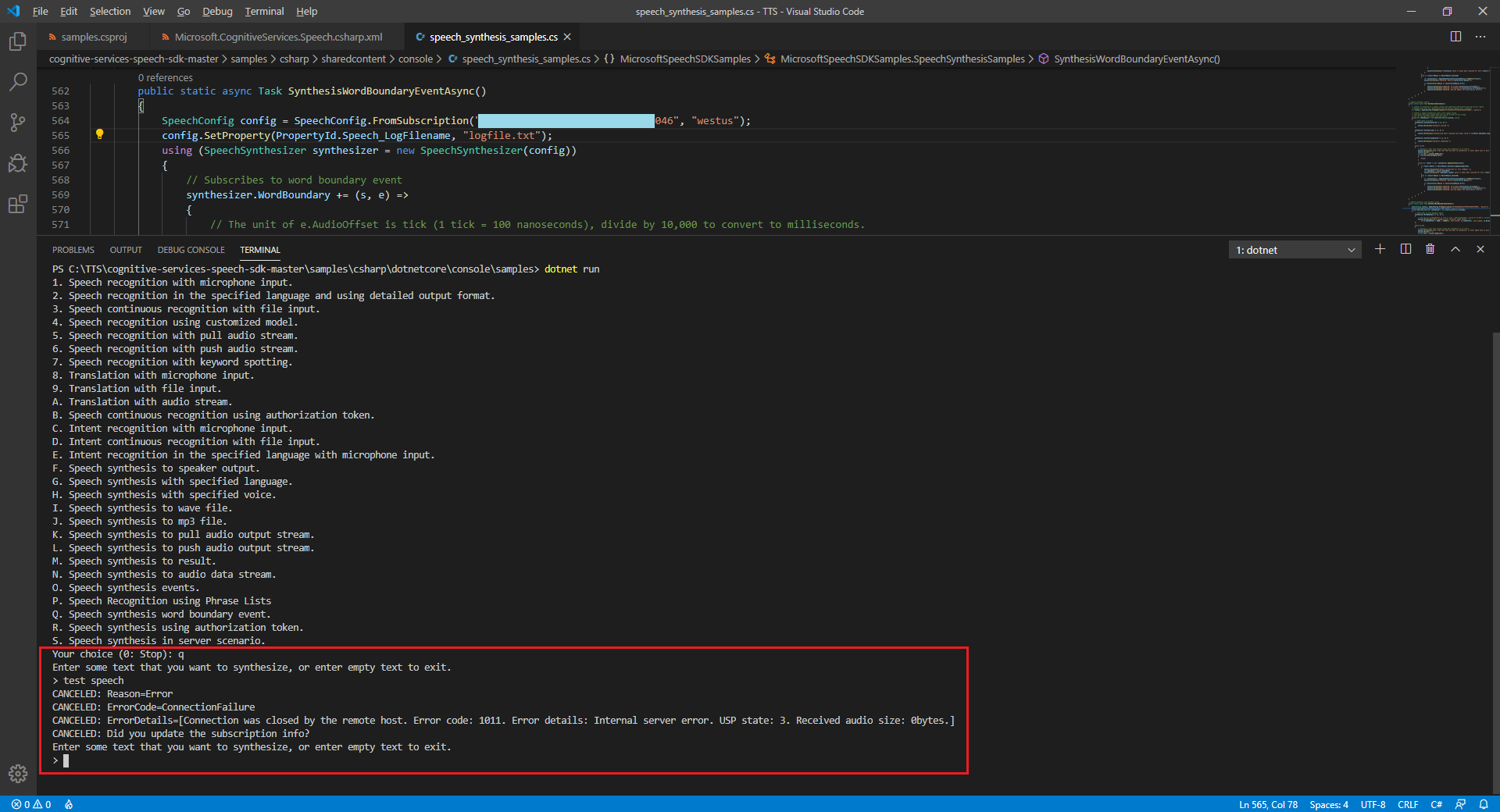The height and width of the screenshot is (812, 1500).
Task: Click 'CANCELED: ErrorCode=ConnectionFailure' terminal line
Action: pyautogui.click(x=154, y=707)
